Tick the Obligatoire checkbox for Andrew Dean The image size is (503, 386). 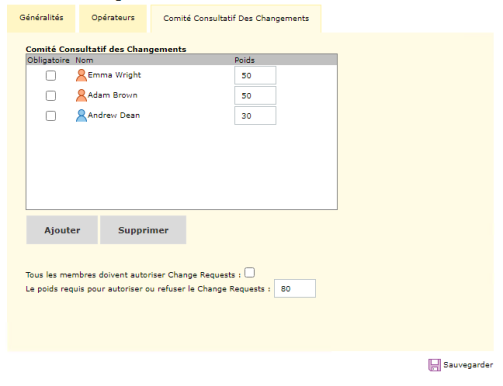[51, 116]
